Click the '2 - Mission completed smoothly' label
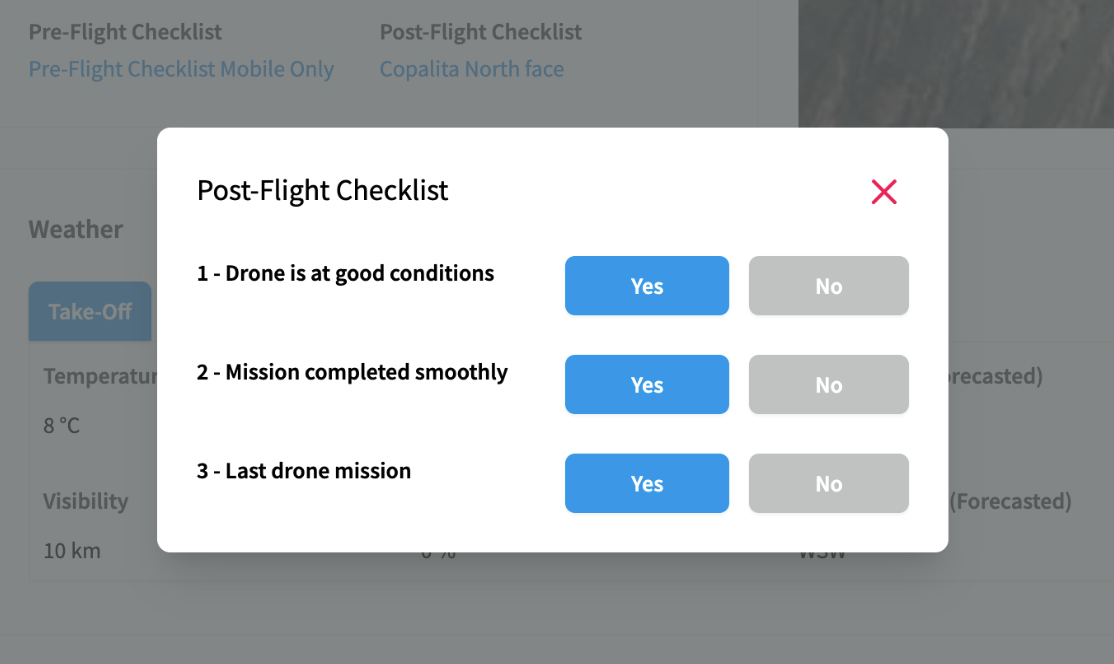The image size is (1114, 664). [x=352, y=372]
